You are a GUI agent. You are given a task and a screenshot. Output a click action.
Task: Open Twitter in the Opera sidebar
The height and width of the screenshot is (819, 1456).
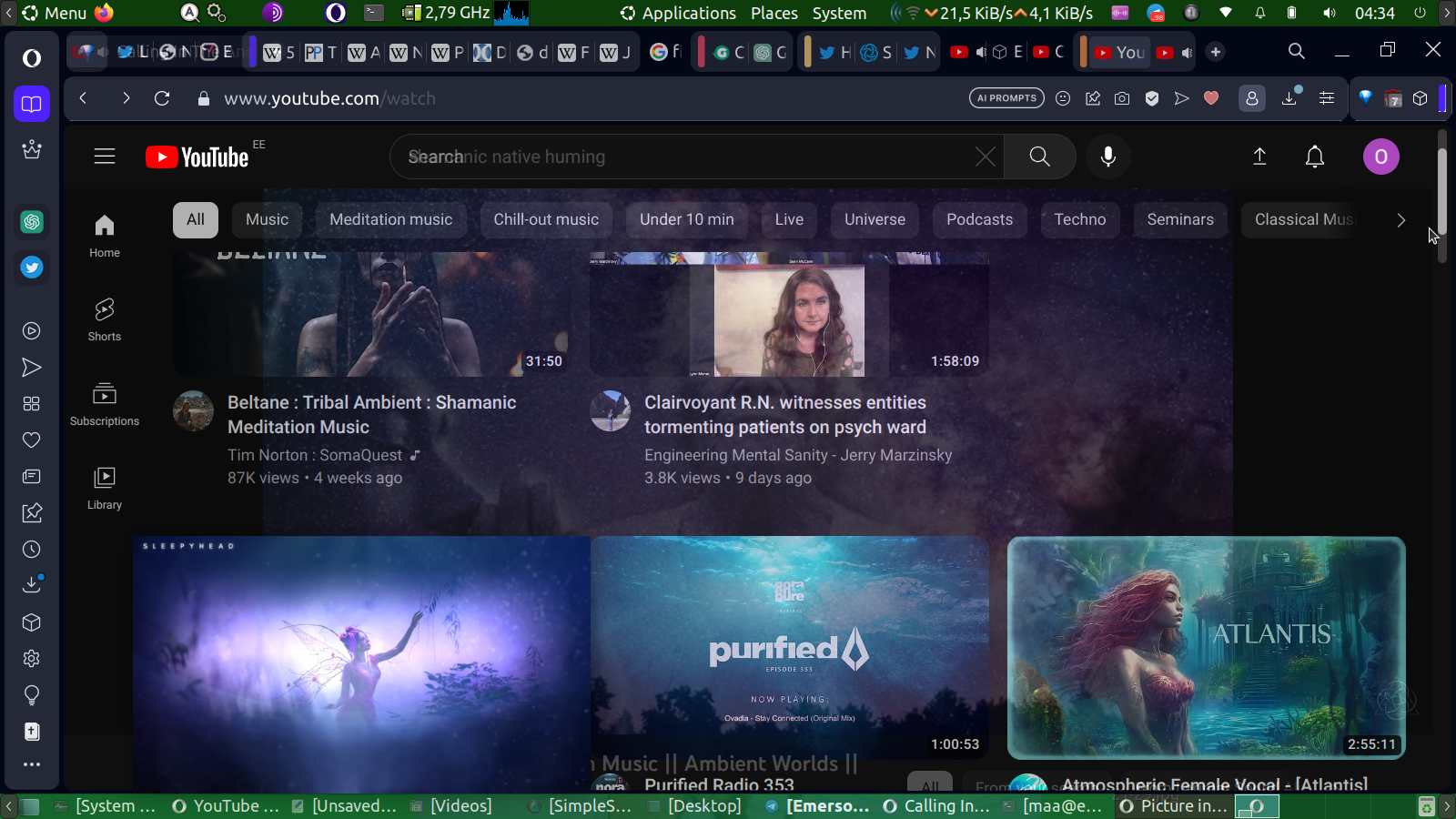click(32, 268)
